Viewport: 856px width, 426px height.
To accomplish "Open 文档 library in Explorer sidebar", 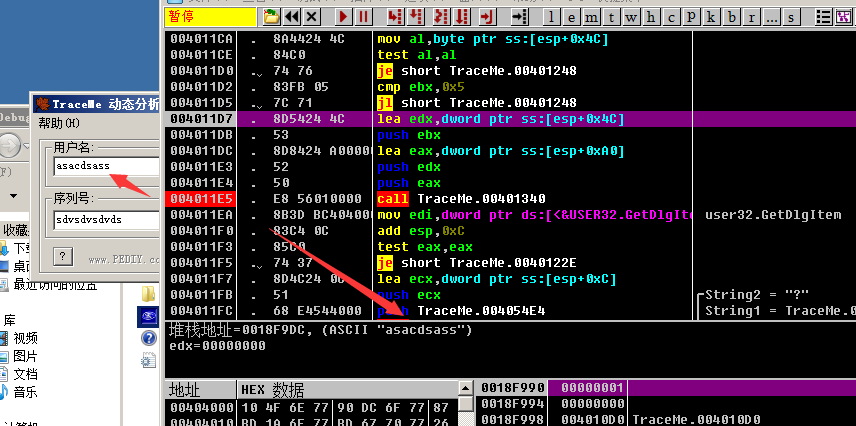I will click(25, 374).
